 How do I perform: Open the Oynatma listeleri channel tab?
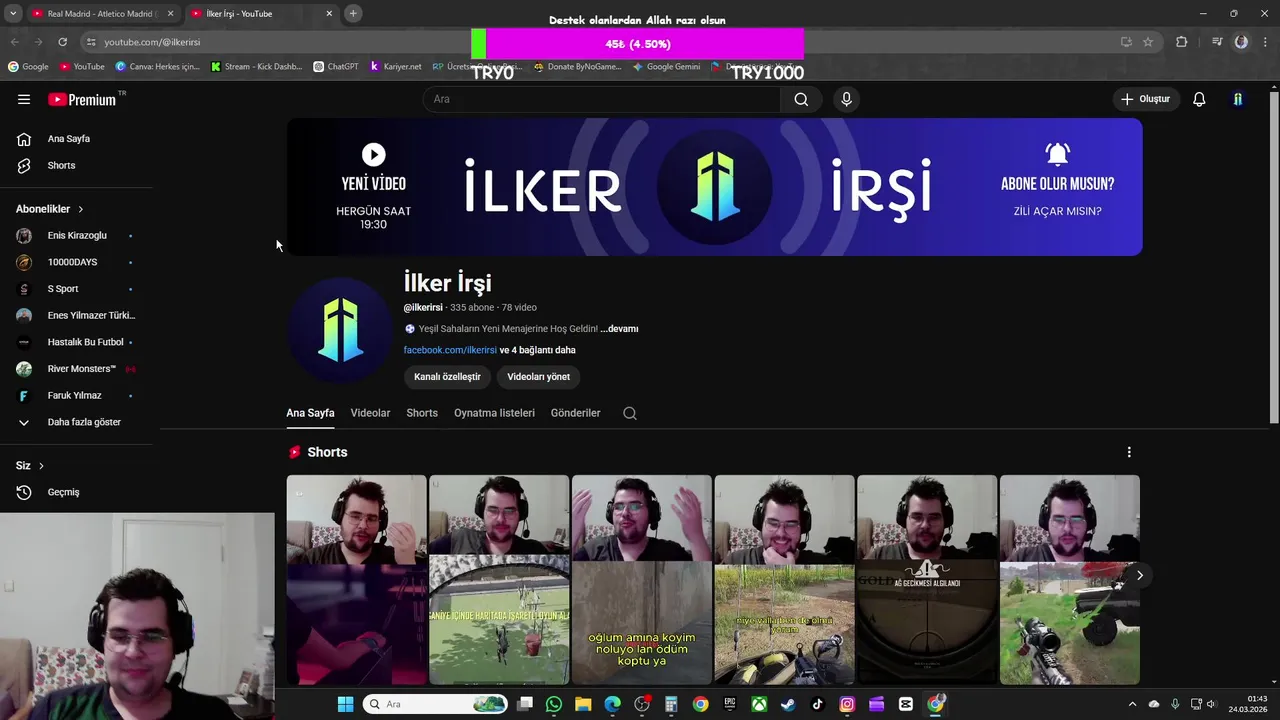pos(494,413)
